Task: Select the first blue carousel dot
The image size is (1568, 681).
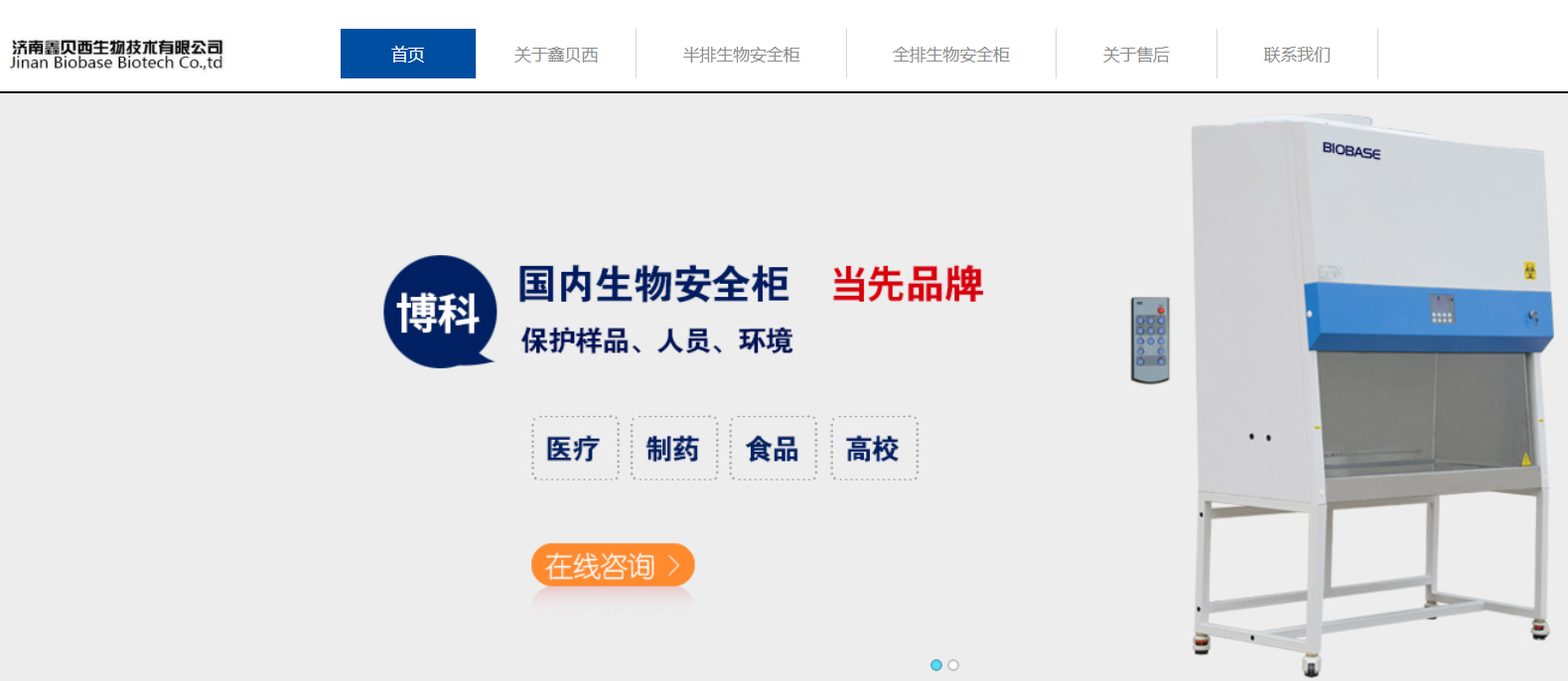Action: click(x=935, y=665)
